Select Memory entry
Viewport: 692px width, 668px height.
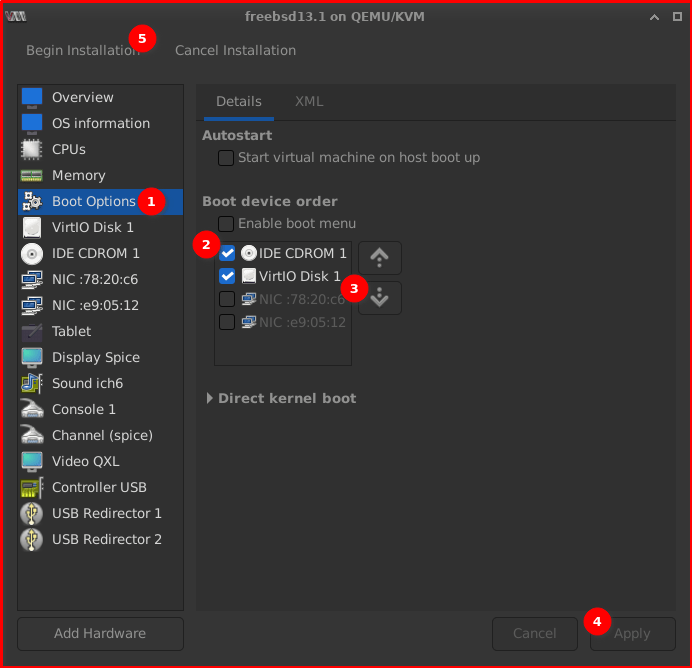tap(101, 176)
